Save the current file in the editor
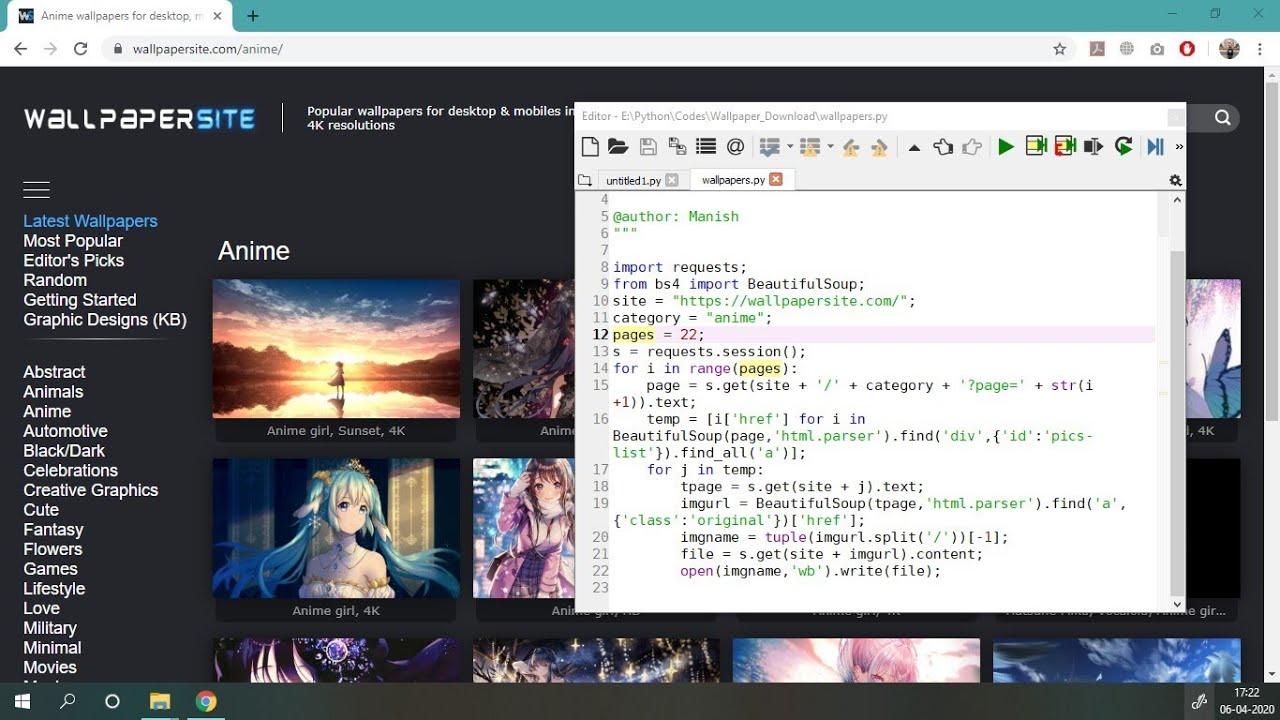1280x720 pixels. coord(648,147)
